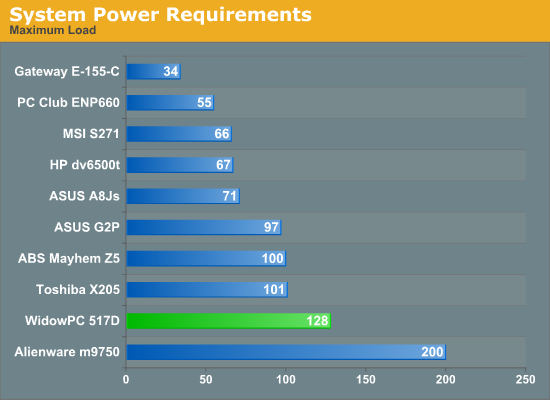Select the 'WidowPC 517D' label
Screen dimensions: 550x400
point(72,321)
